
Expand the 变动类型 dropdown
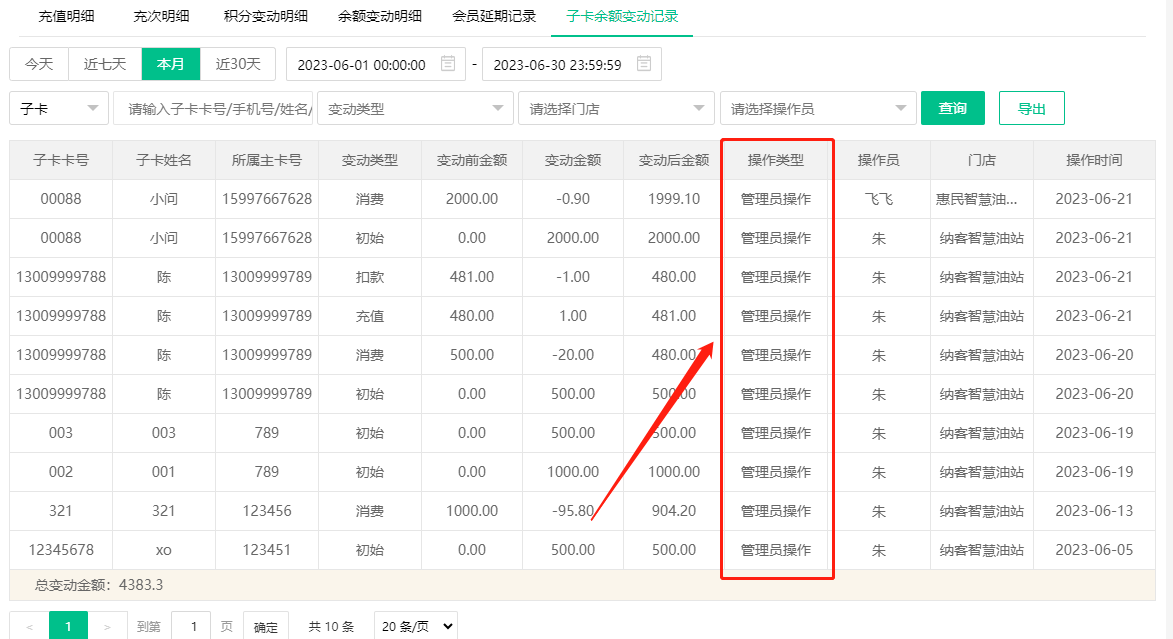(415, 109)
